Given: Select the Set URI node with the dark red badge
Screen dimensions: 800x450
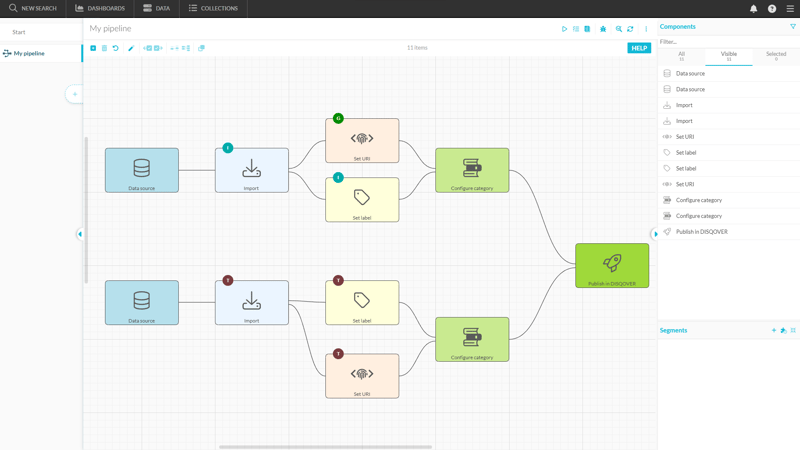Looking at the screenshot, I should [x=362, y=376].
